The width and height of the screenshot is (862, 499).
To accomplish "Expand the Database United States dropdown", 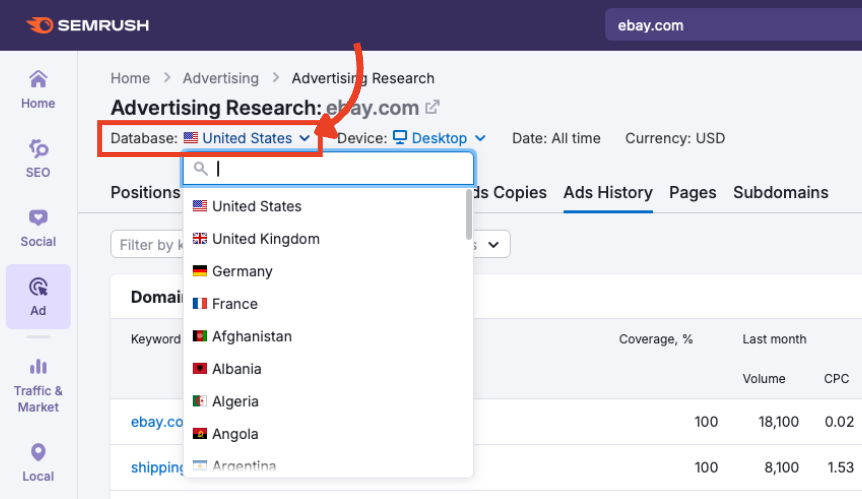I will [x=246, y=138].
